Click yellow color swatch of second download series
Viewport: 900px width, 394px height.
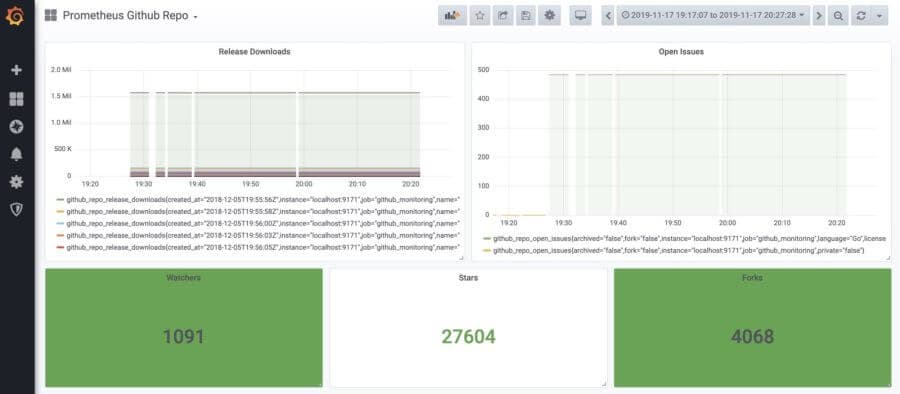60,211
